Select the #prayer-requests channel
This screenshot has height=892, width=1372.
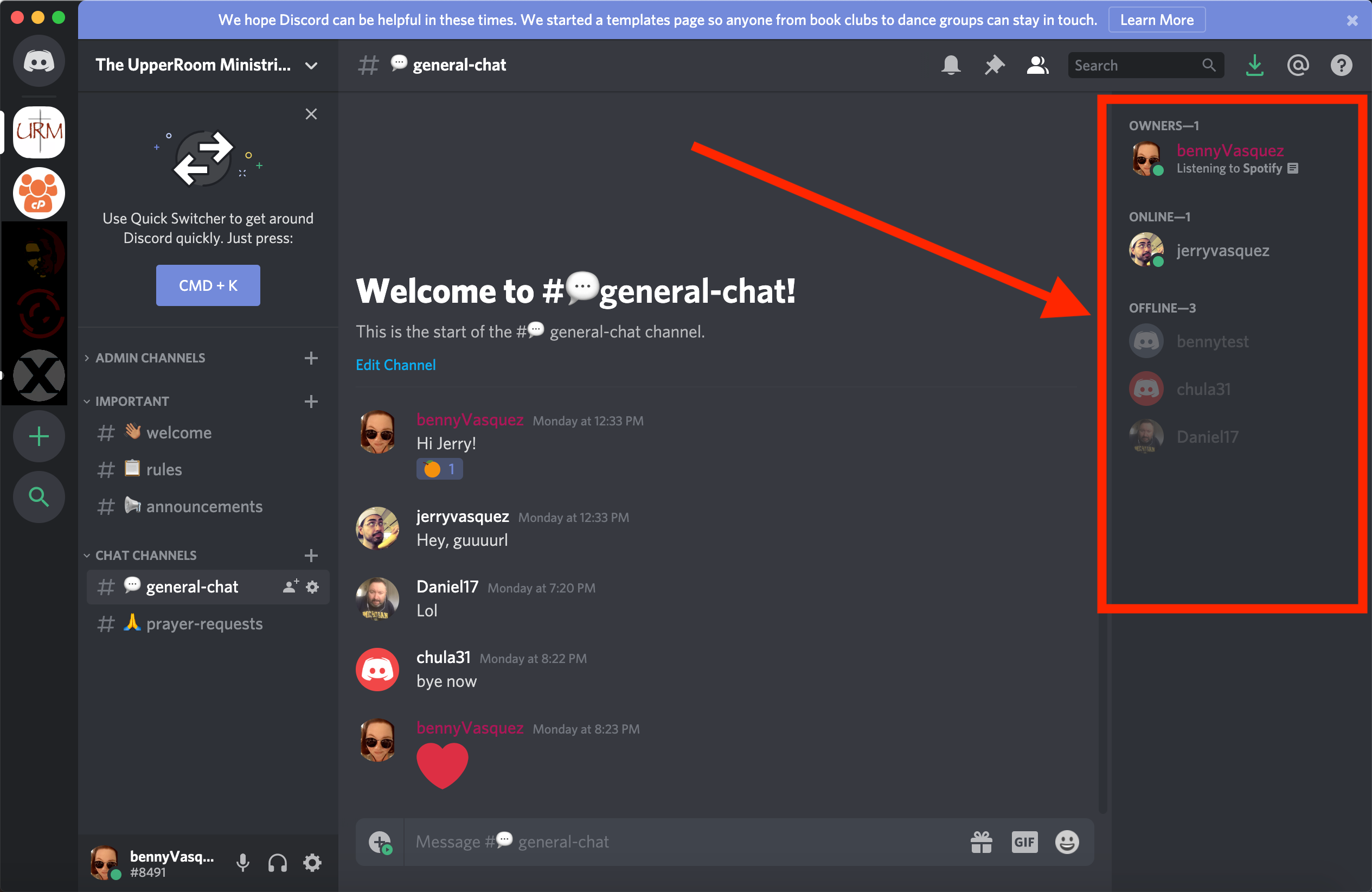[192, 623]
